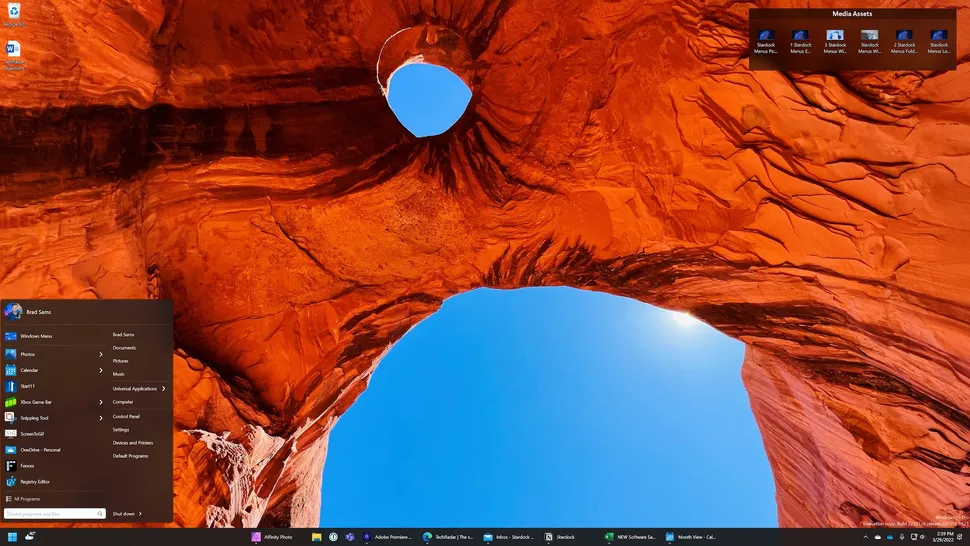Launch Registry Editor from start menu
Screen dimensions: 970x546
coord(54,482)
